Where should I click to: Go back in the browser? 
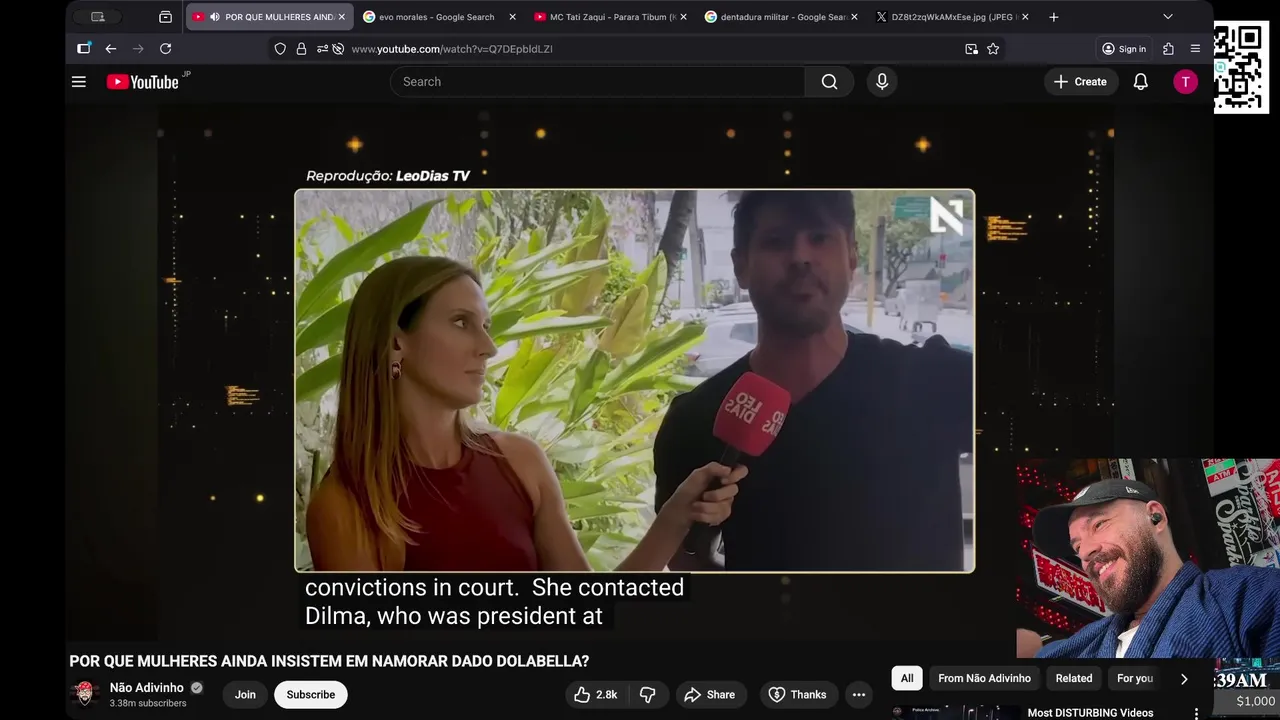[111, 49]
